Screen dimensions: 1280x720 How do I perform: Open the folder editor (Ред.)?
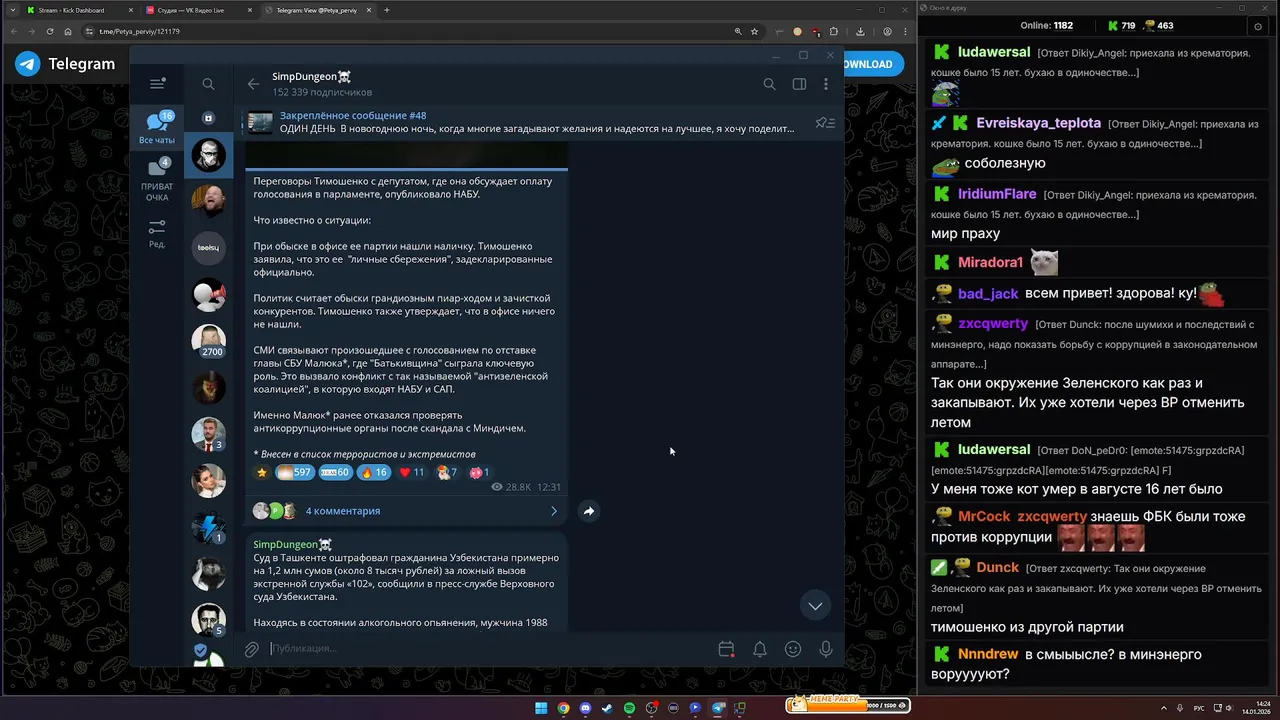[157, 234]
